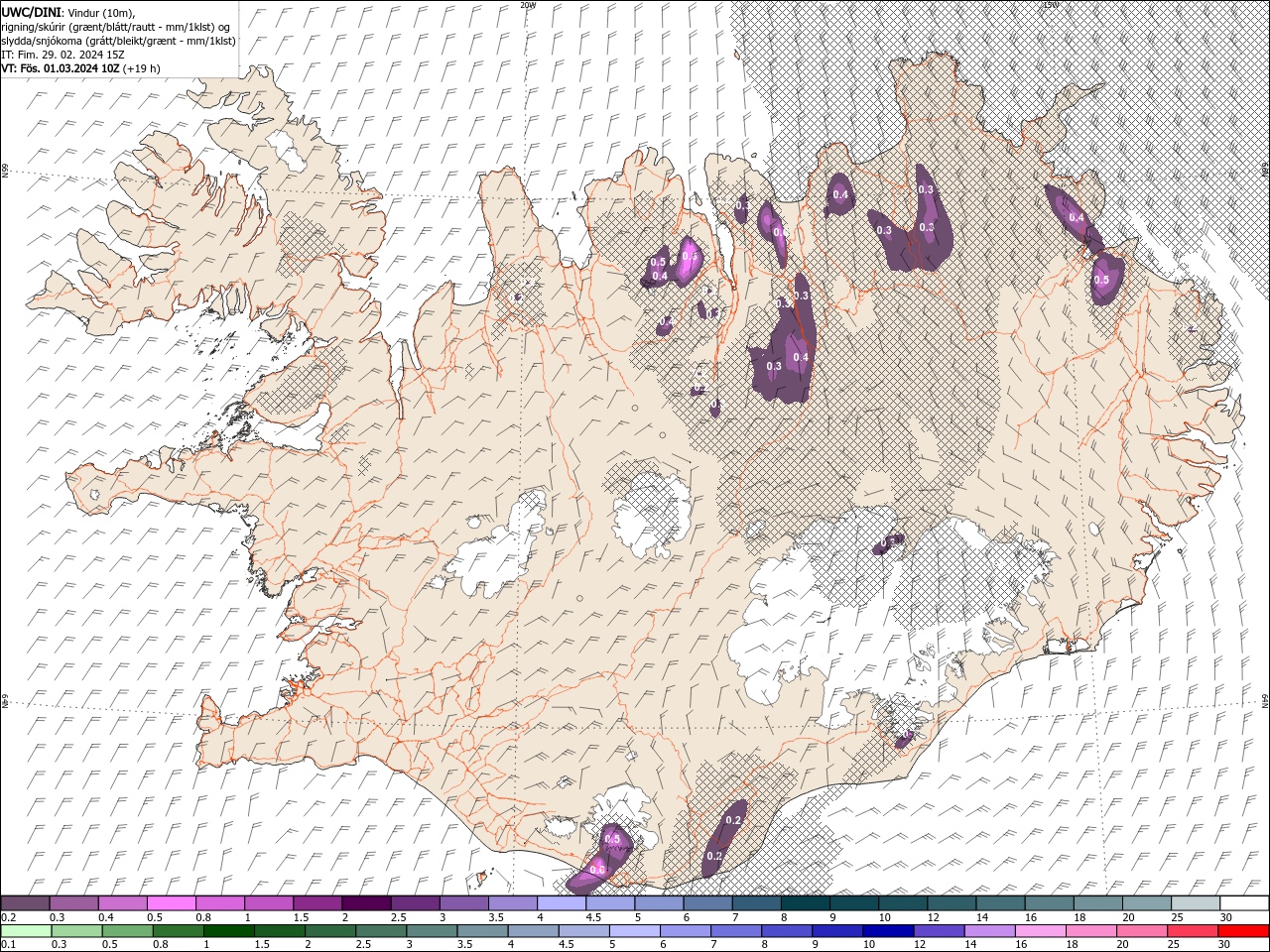Pick the darkest purple 2 snow scale swatch
This screenshot has height=952, width=1270.
(x=365, y=903)
